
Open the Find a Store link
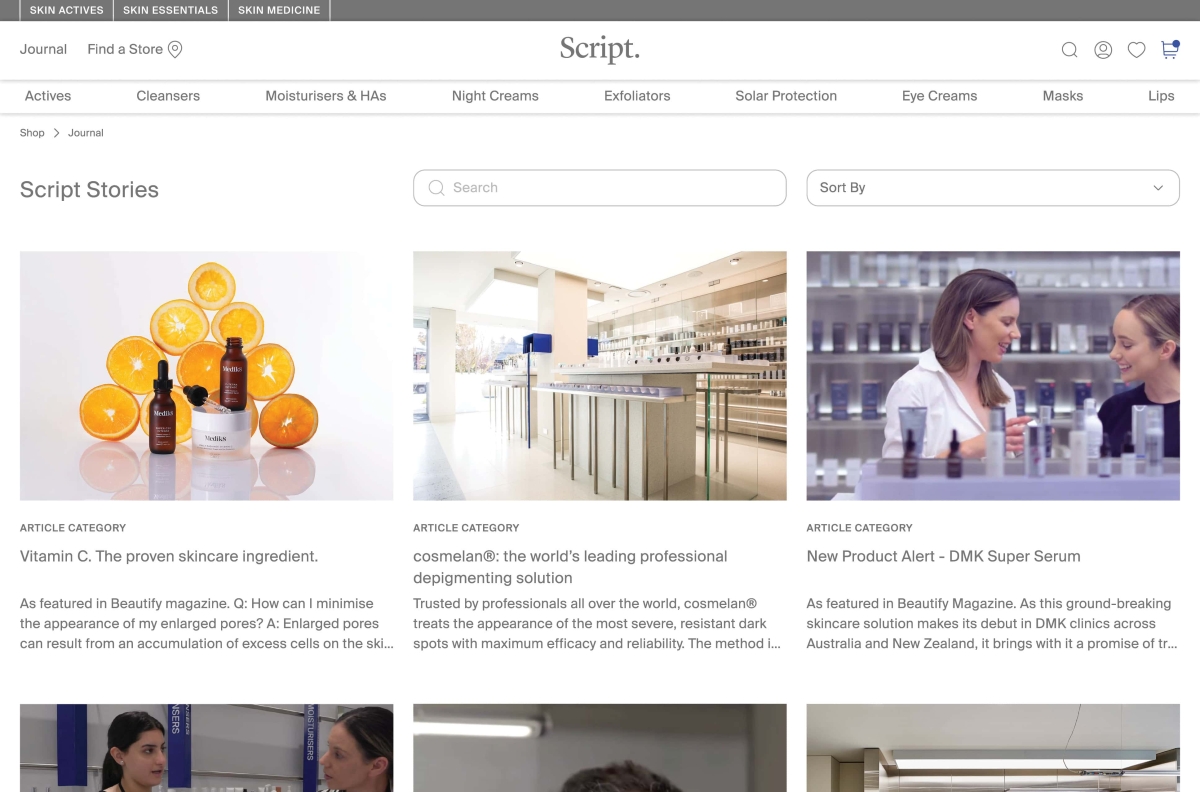[125, 49]
